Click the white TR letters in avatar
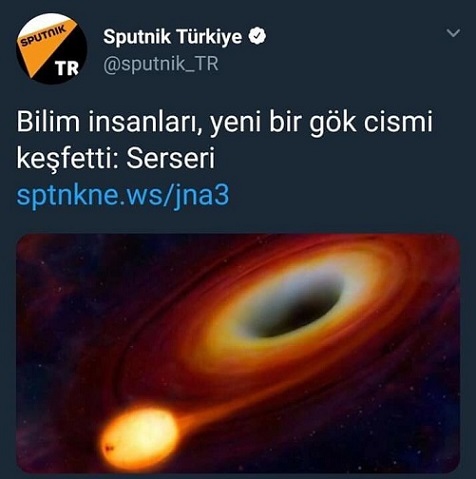The height and width of the screenshot is (479, 476). point(67,68)
